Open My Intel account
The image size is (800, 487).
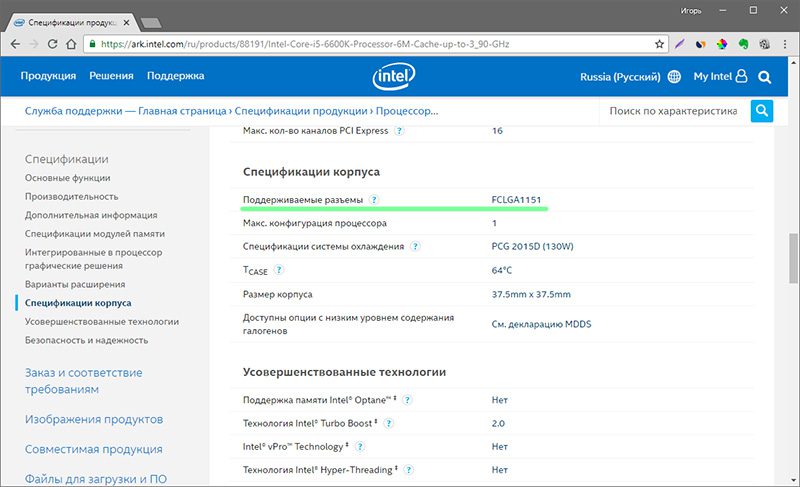click(720, 76)
